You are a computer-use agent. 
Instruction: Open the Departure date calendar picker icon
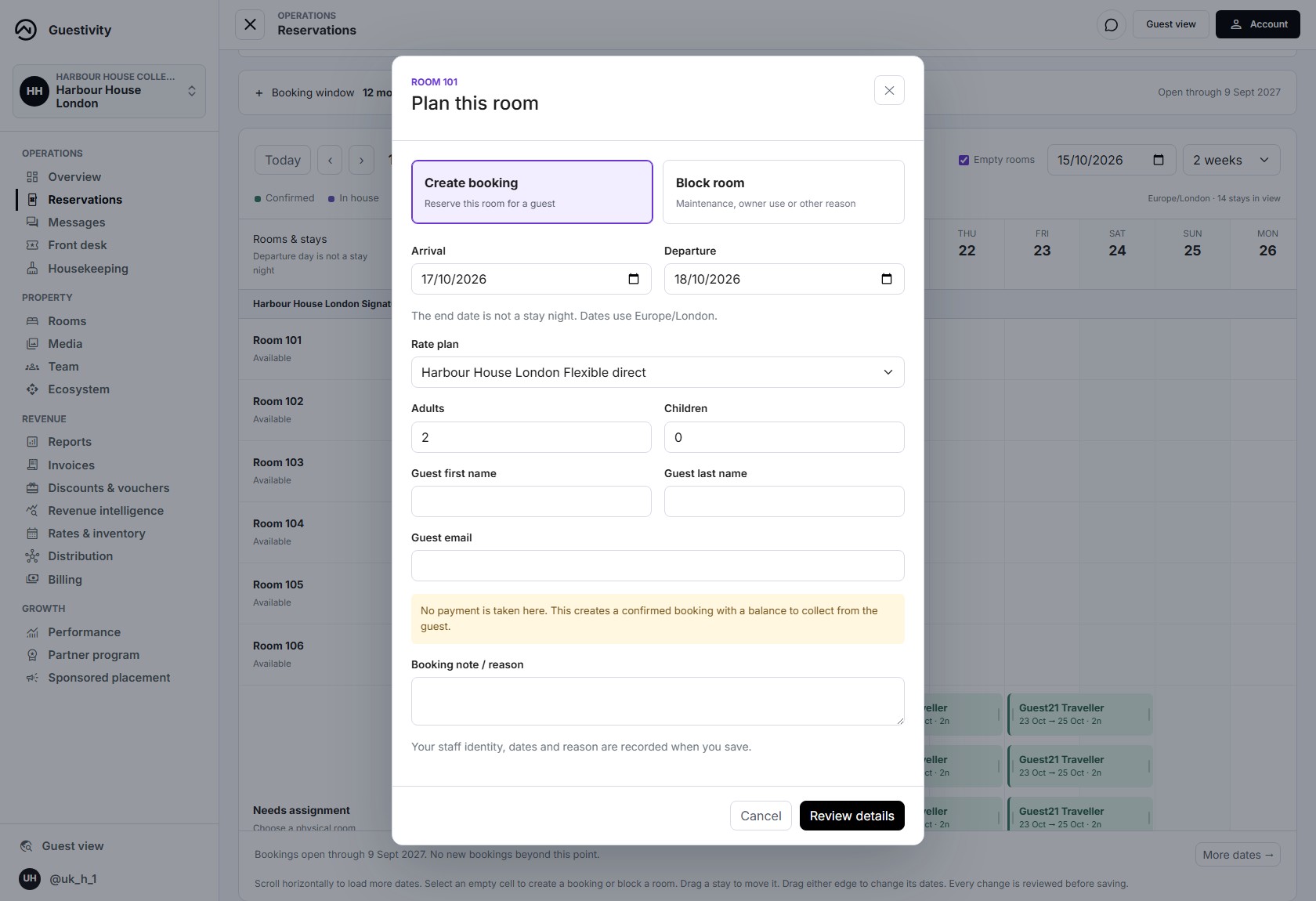(887, 279)
